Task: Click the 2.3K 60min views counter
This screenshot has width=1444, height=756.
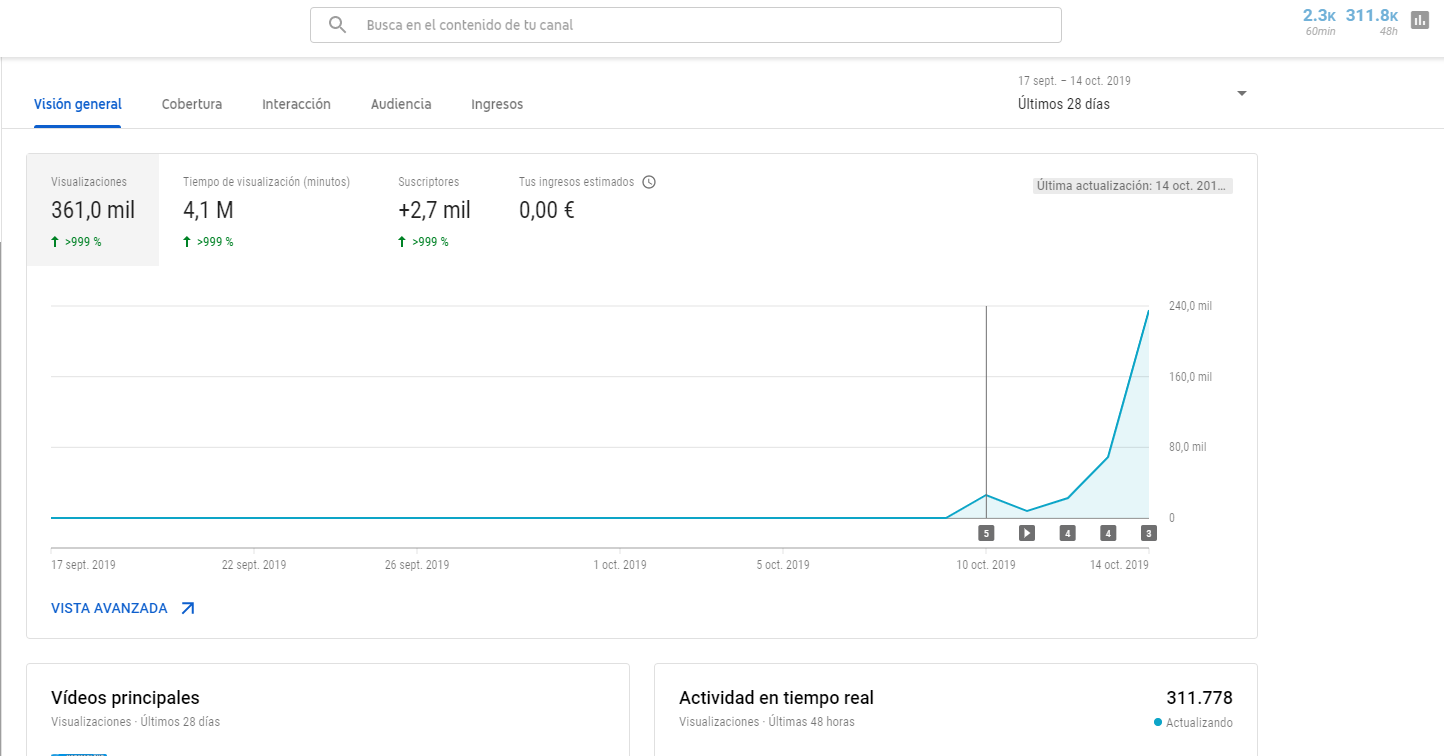Action: click(x=1319, y=20)
